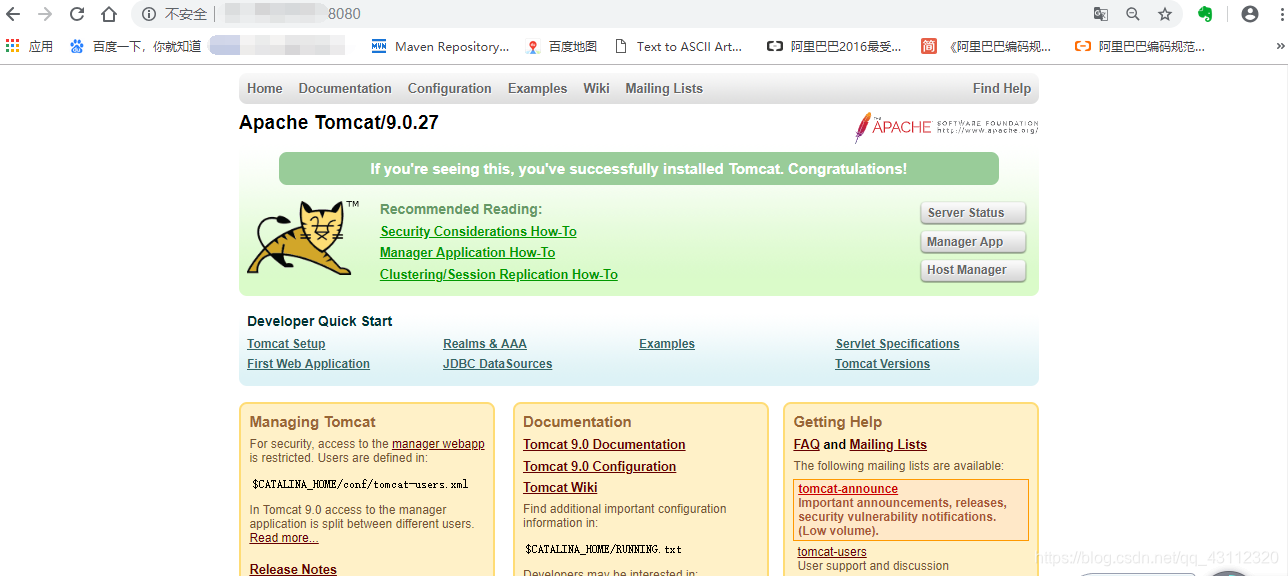The width and height of the screenshot is (1288, 576).
Task: Click the browser forward arrow
Action: (x=45, y=14)
